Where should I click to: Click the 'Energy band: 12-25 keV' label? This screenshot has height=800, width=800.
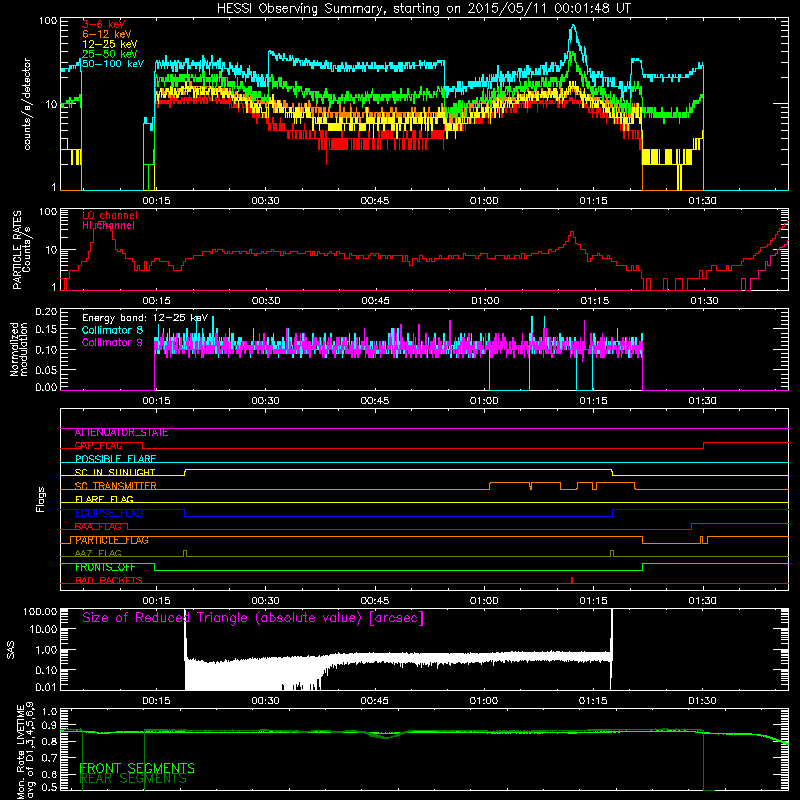(x=145, y=318)
